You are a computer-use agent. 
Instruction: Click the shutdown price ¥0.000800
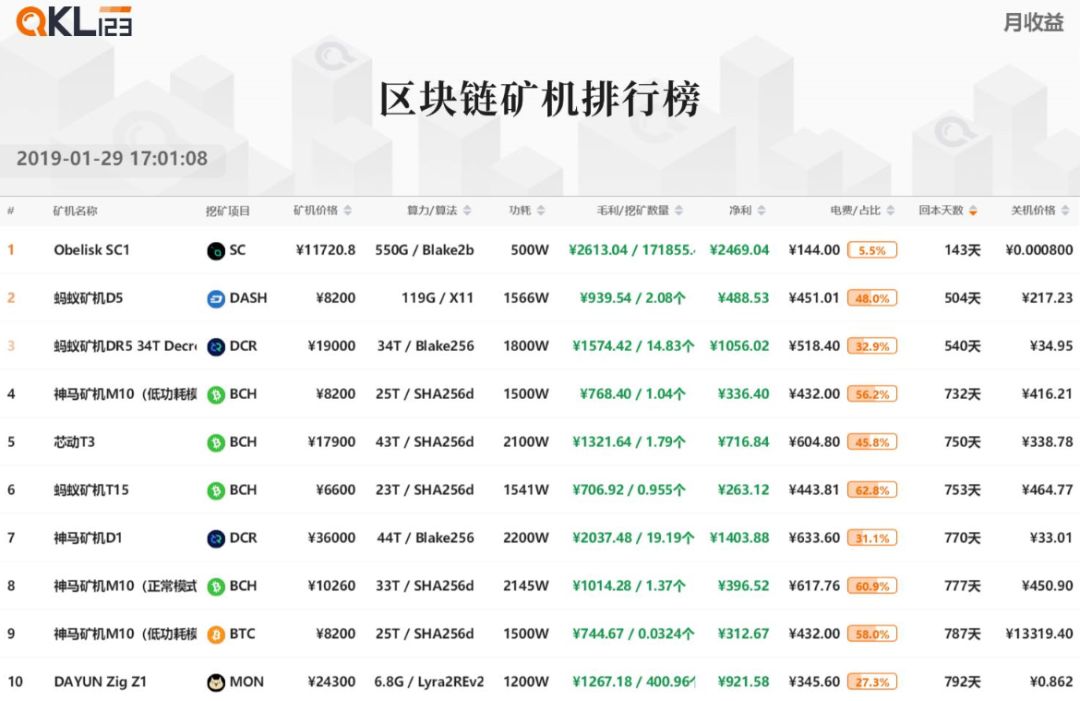[1039, 250]
